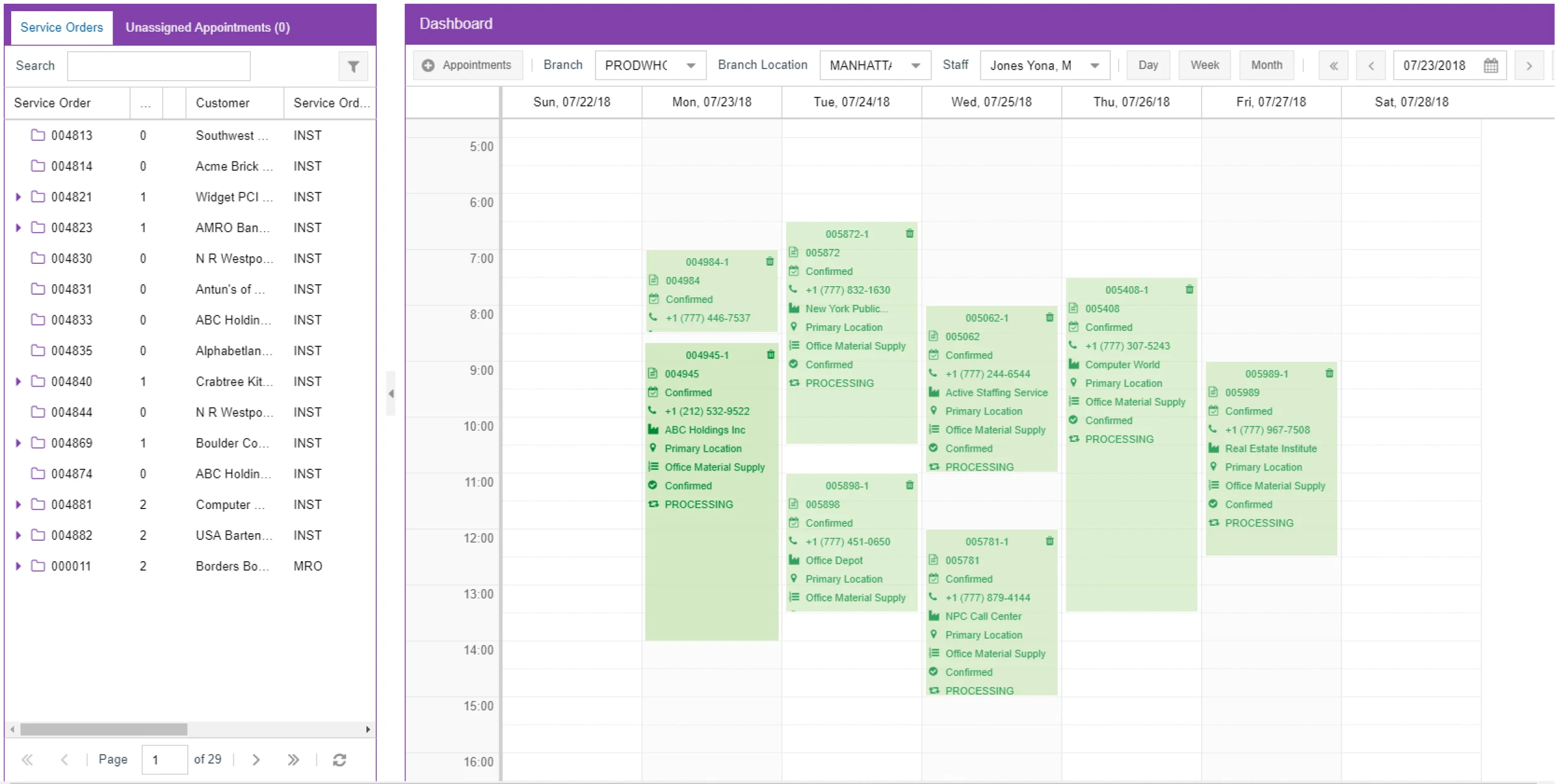The width and height of the screenshot is (1555, 784).
Task: Click trash icon on appointment 005781-1
Action: [x=1050, y=541]
